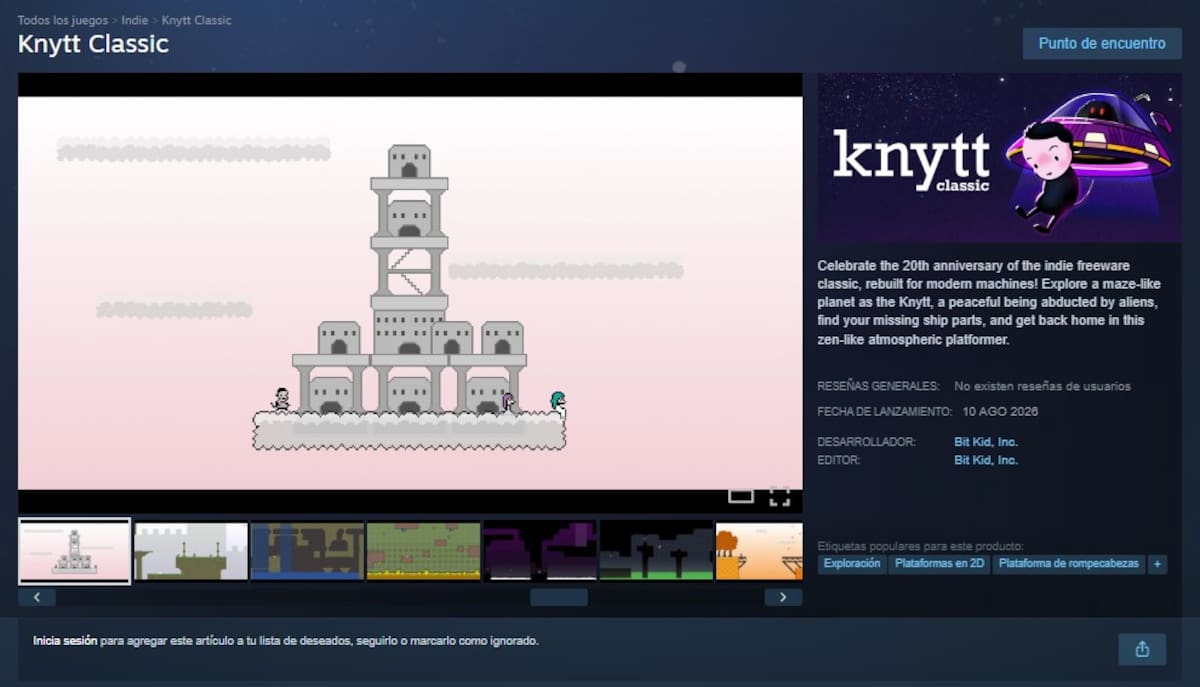Select the white tower screenshot thumbnail
1200x687 pixels.
[75, 551]
